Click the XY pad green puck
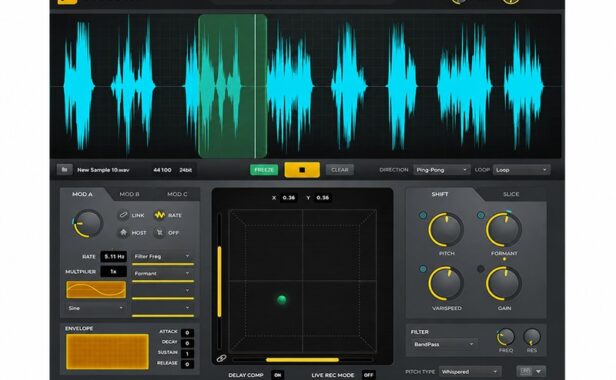This screenshot has height=380, width=616. [x=282, y=300]
